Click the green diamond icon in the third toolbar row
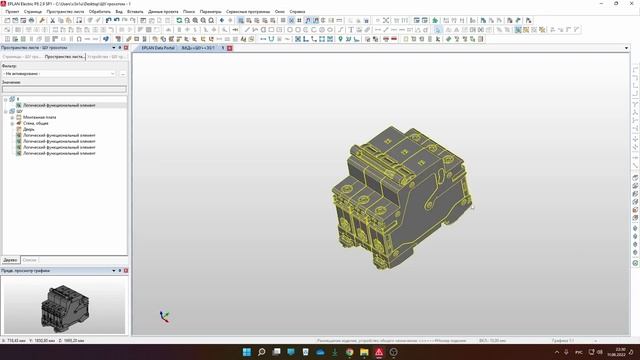Screen dimensions: 640x360 tap(449, 39)
